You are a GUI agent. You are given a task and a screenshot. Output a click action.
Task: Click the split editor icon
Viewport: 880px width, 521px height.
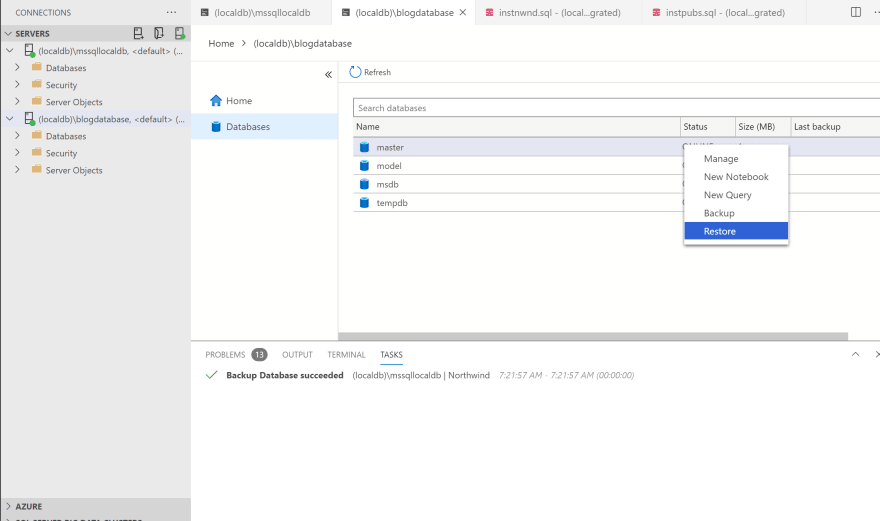pos(856,12)
